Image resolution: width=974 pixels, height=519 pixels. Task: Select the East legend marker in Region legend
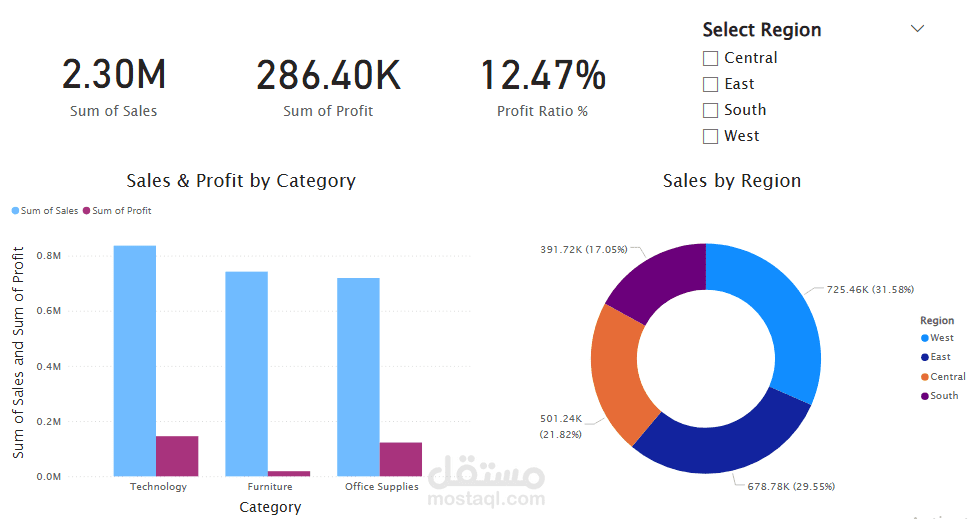coord(924,357)
